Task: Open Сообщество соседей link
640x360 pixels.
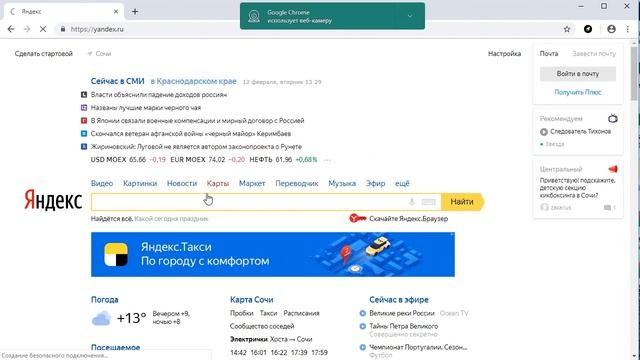Action: point(262,326)
